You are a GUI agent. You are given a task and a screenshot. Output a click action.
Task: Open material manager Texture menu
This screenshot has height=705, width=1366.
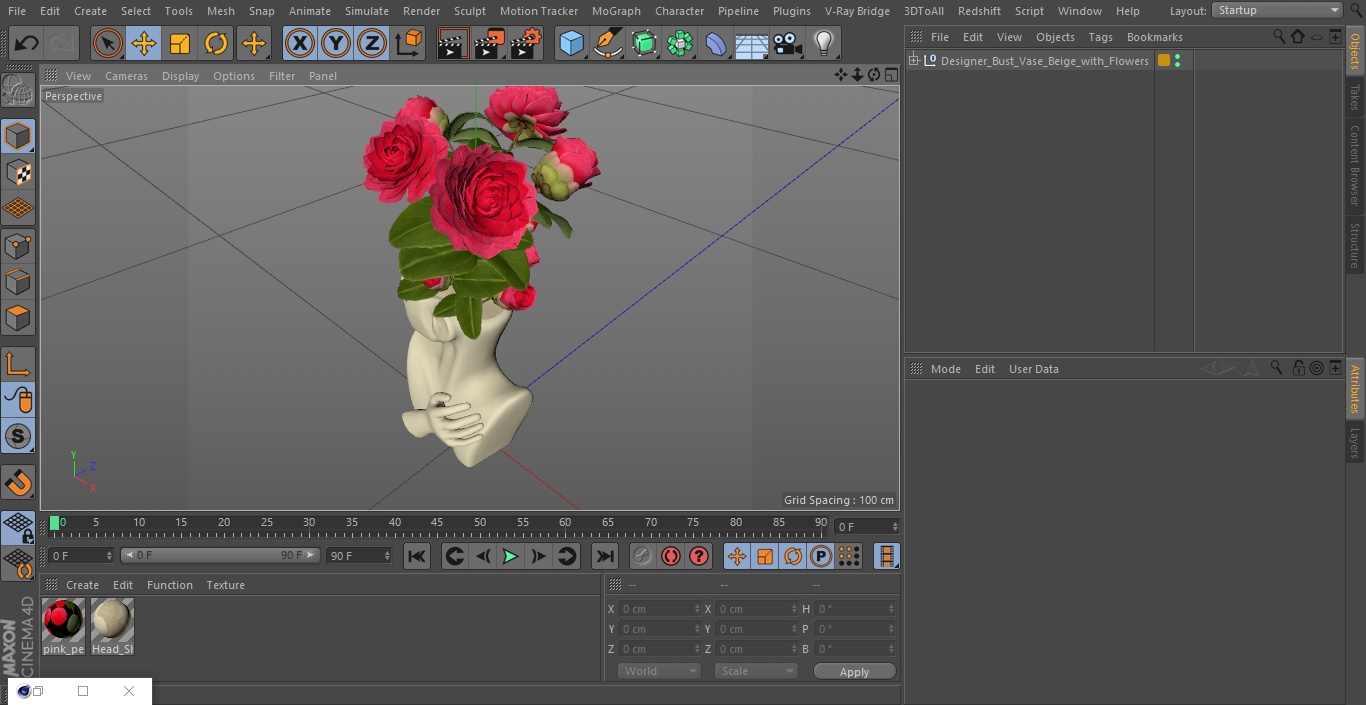point(225,585)
